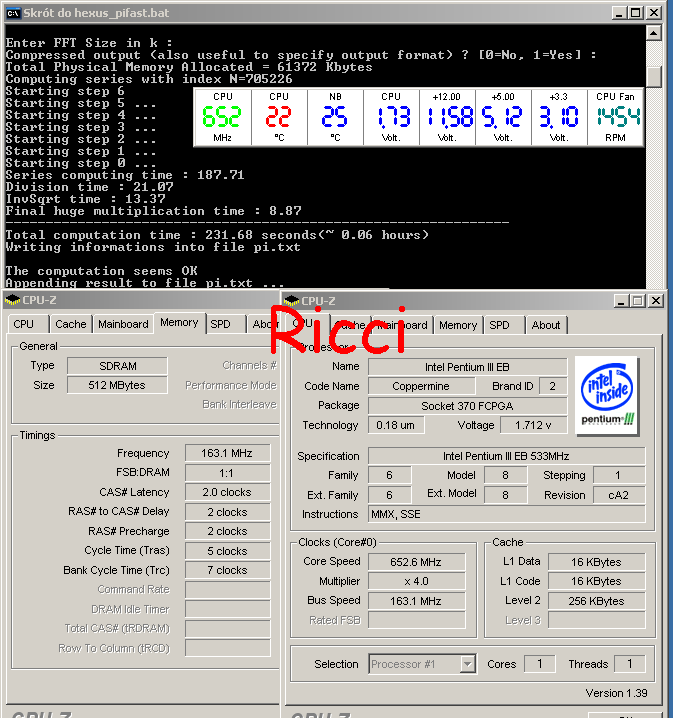
Task: Click the Version 1.39 text
Action: (x=616, y=693)
